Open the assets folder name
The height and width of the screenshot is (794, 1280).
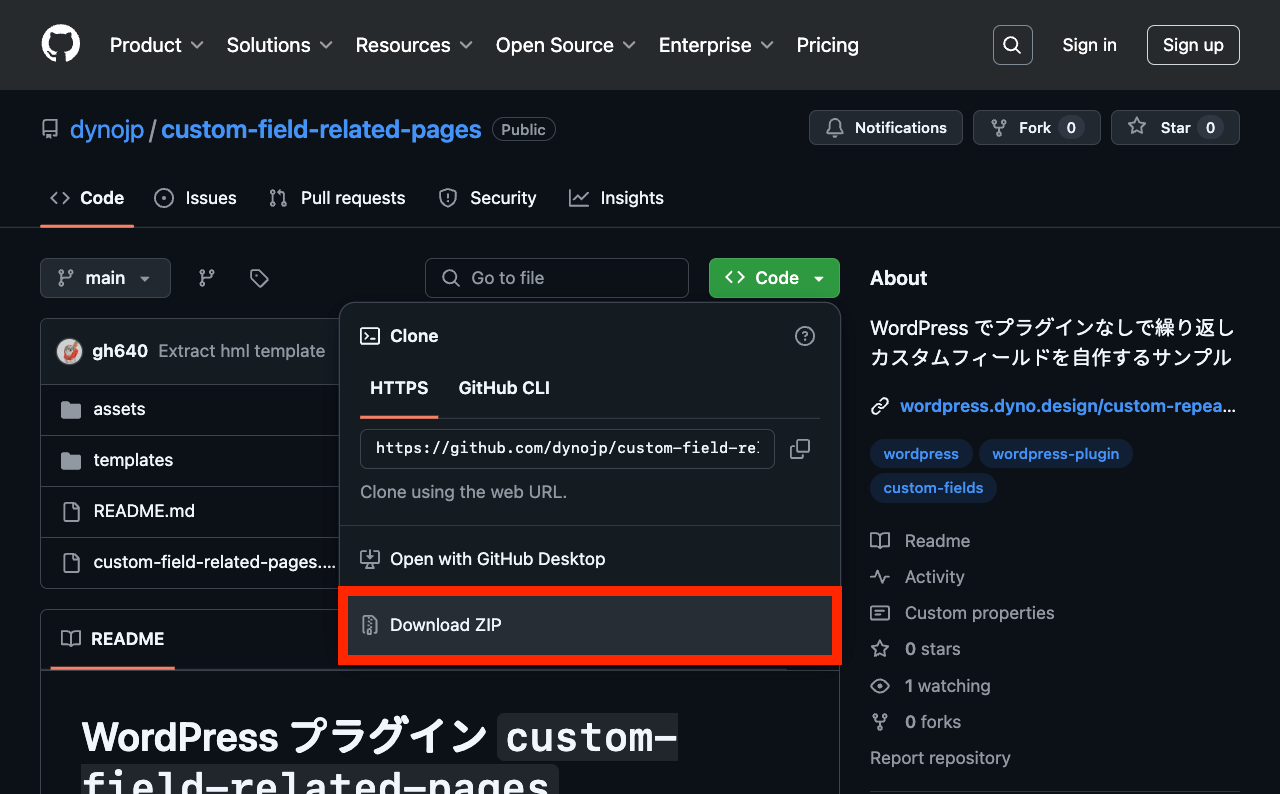[119, 409]
